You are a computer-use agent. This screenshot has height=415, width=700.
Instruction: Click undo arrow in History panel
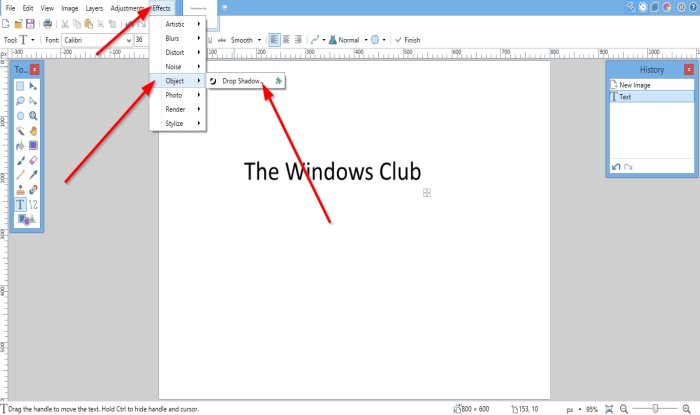pyautogui.click(x=616, y=167)
